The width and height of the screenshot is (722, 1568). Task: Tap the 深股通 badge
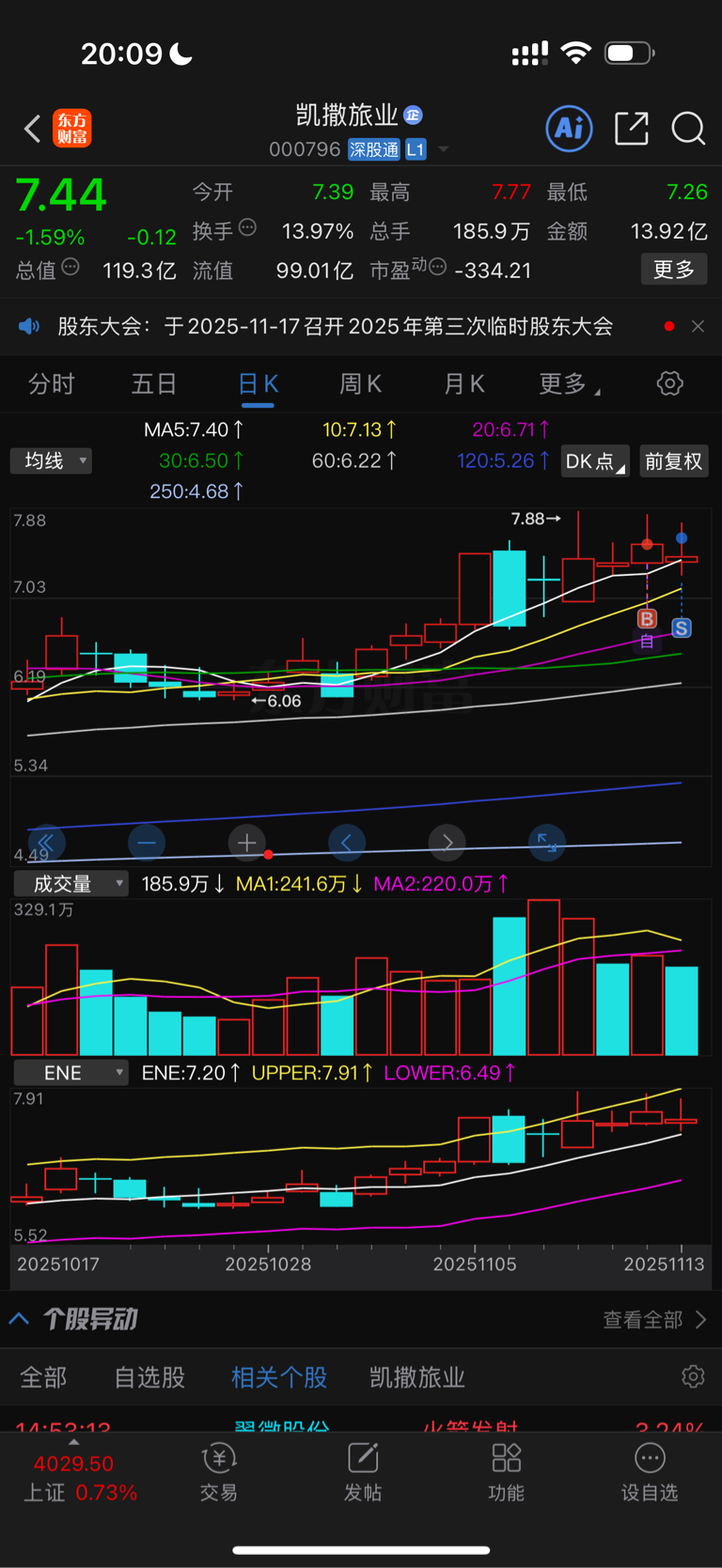pyautogui.click(x=373, y=149)
